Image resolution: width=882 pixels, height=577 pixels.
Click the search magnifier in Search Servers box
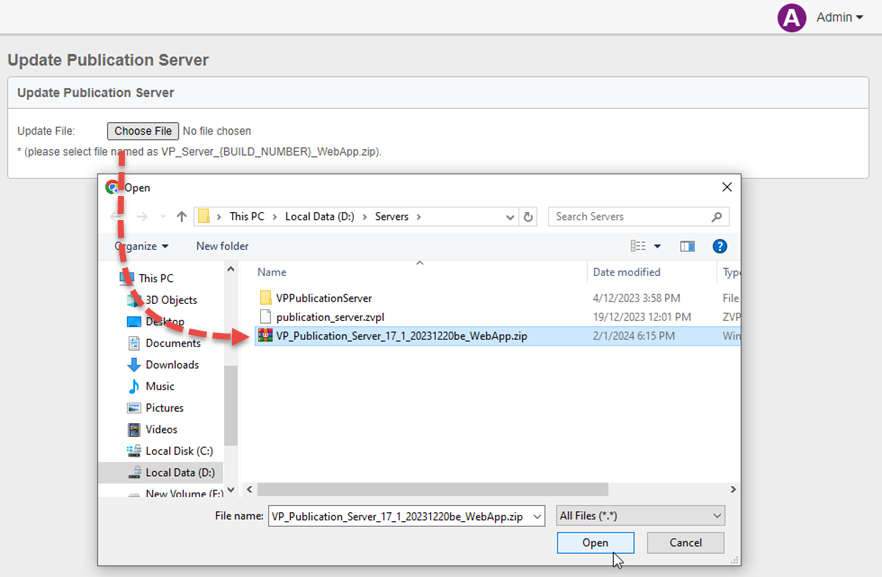pos(717,216)
